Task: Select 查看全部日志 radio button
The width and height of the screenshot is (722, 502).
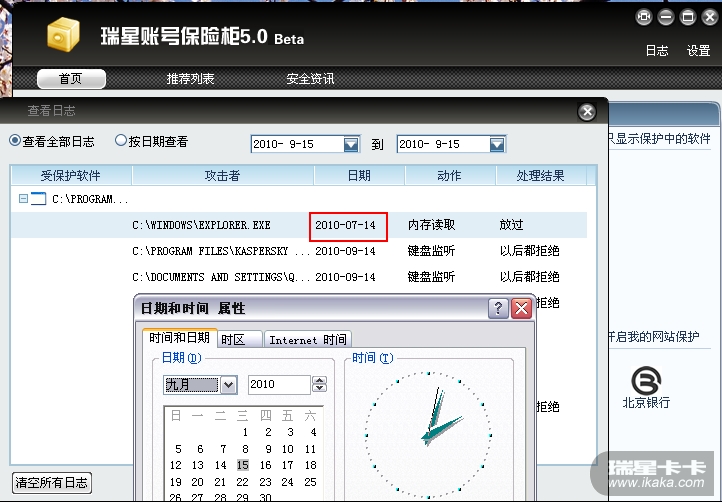Action: coord(15,140)
